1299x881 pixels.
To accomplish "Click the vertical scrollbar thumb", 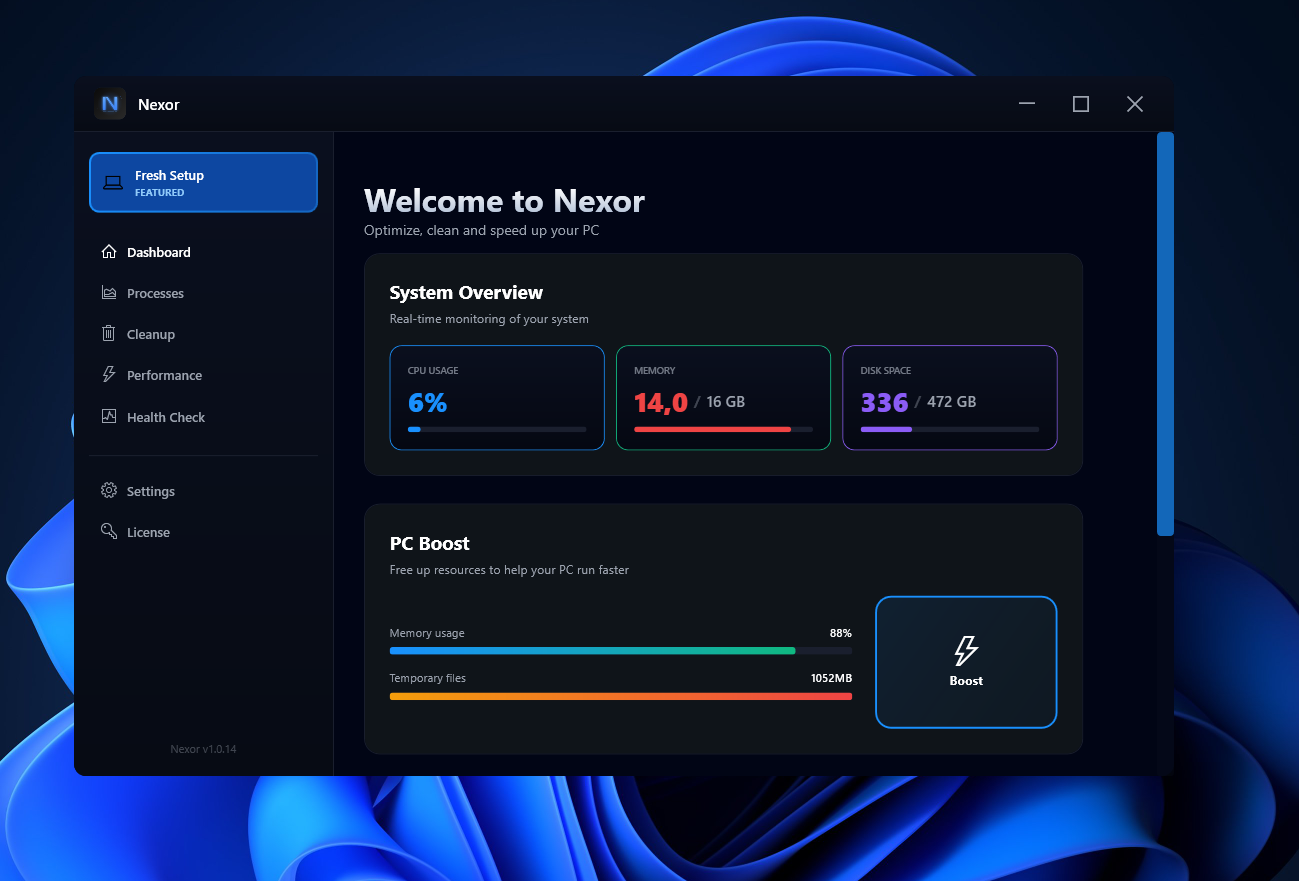I will click(1165, 334).
